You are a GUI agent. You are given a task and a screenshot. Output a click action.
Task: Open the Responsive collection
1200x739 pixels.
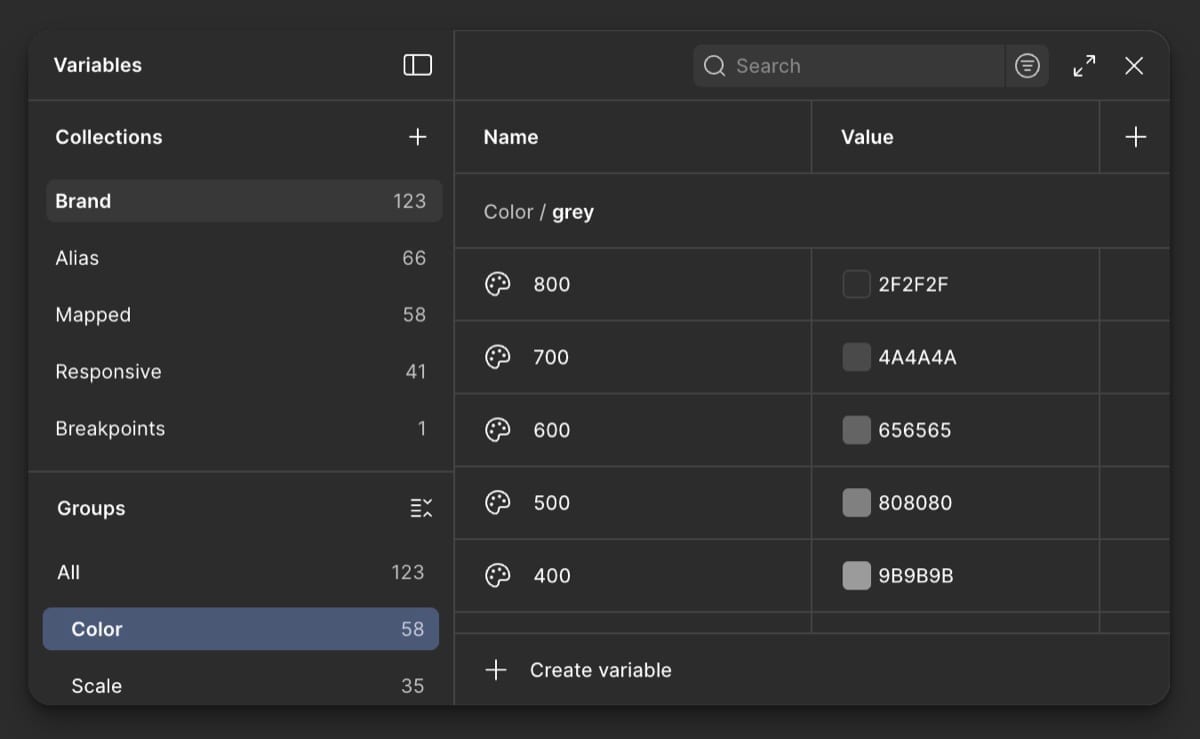[x=244, y=372]
